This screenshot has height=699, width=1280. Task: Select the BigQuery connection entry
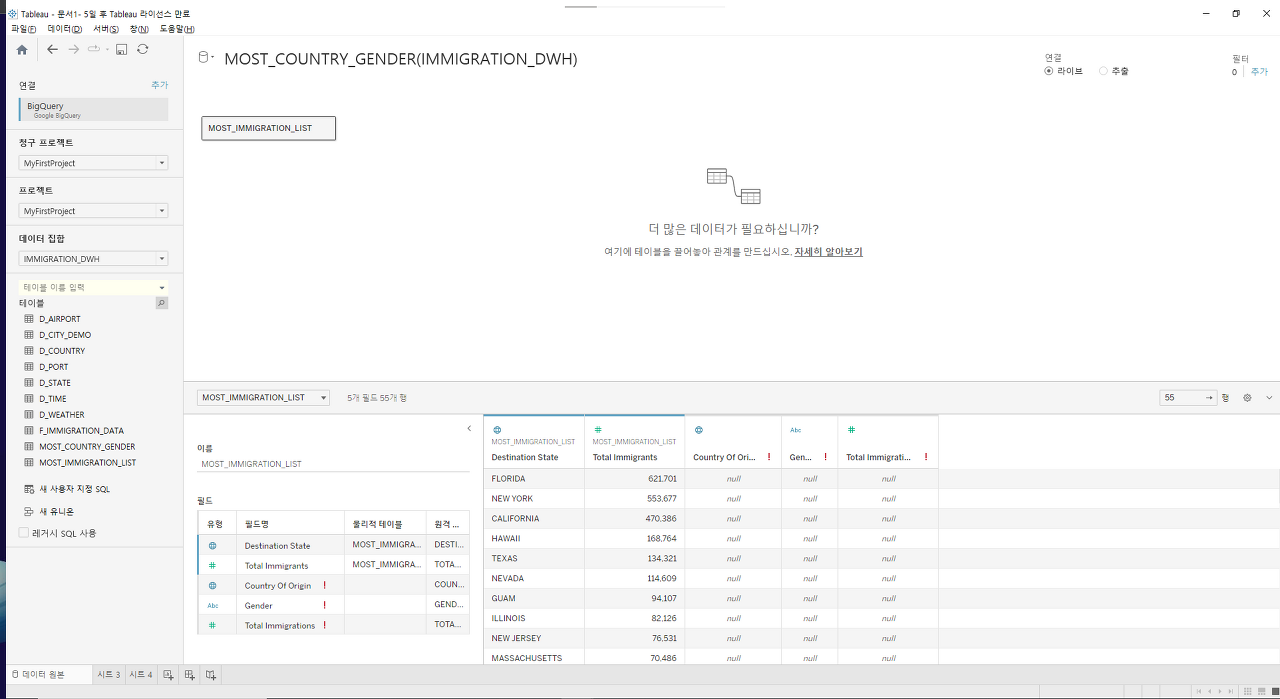tap(94, 110)
